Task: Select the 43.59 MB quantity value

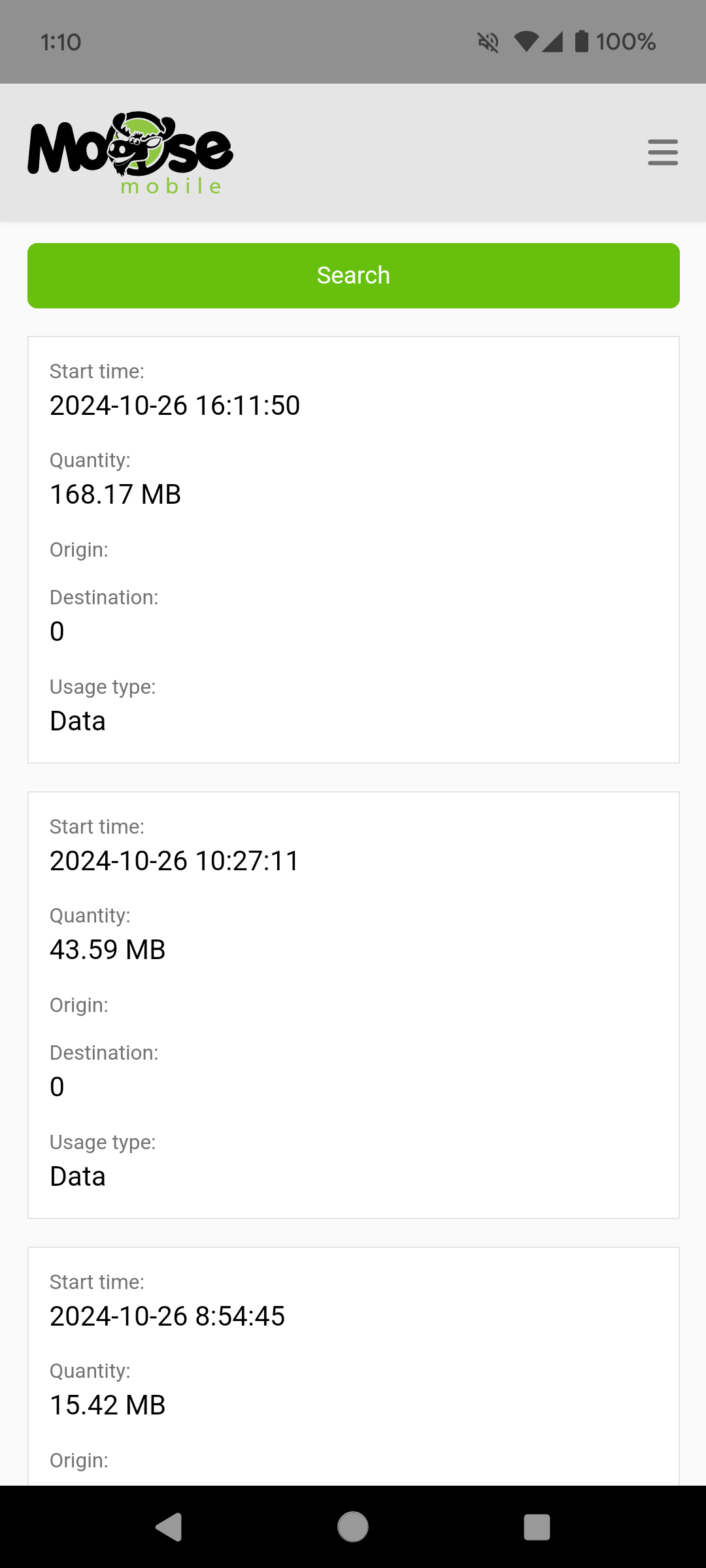Action: pos(108,950)
